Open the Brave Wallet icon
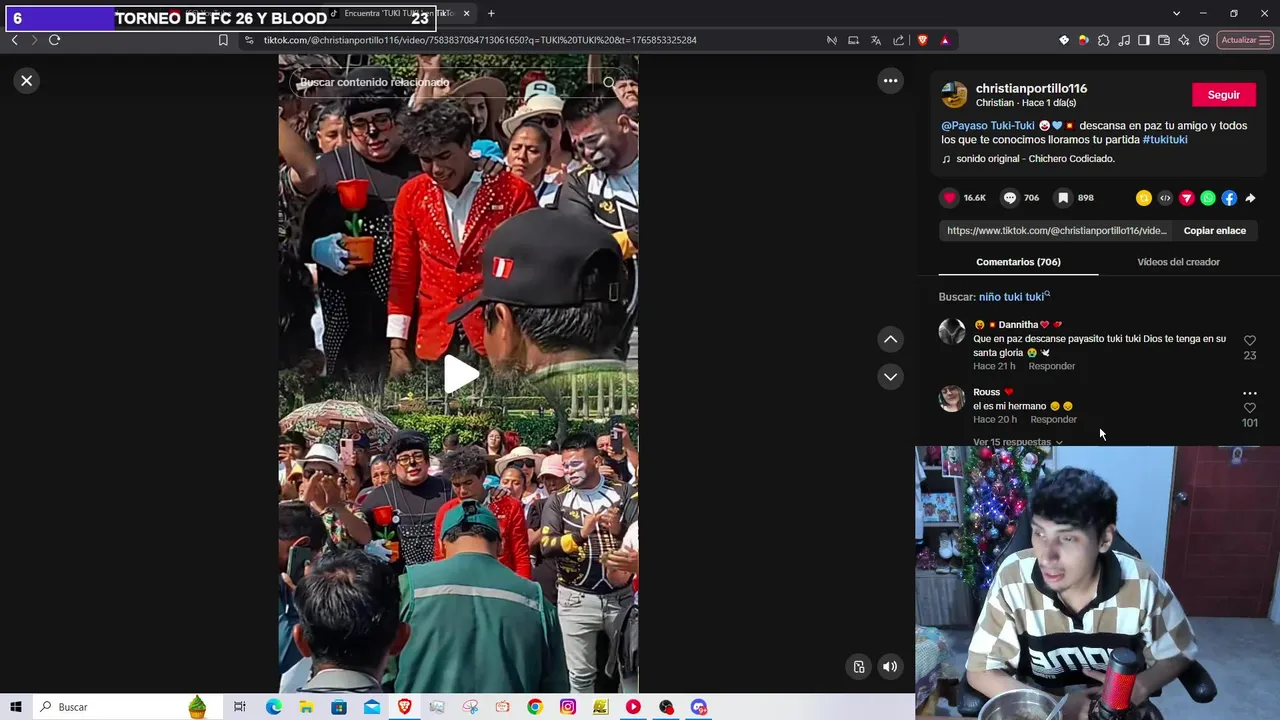 coord(1164,40)
